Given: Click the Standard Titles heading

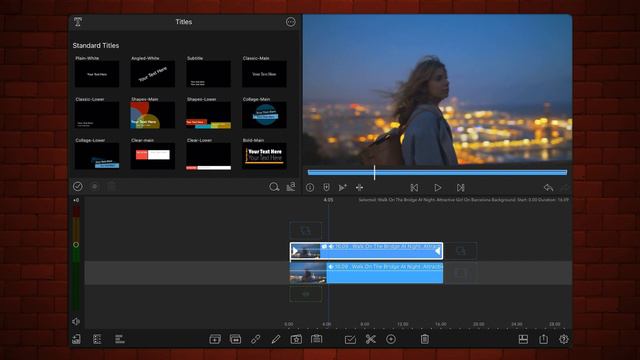Looking at the screenshot, I should coord(96,46).
